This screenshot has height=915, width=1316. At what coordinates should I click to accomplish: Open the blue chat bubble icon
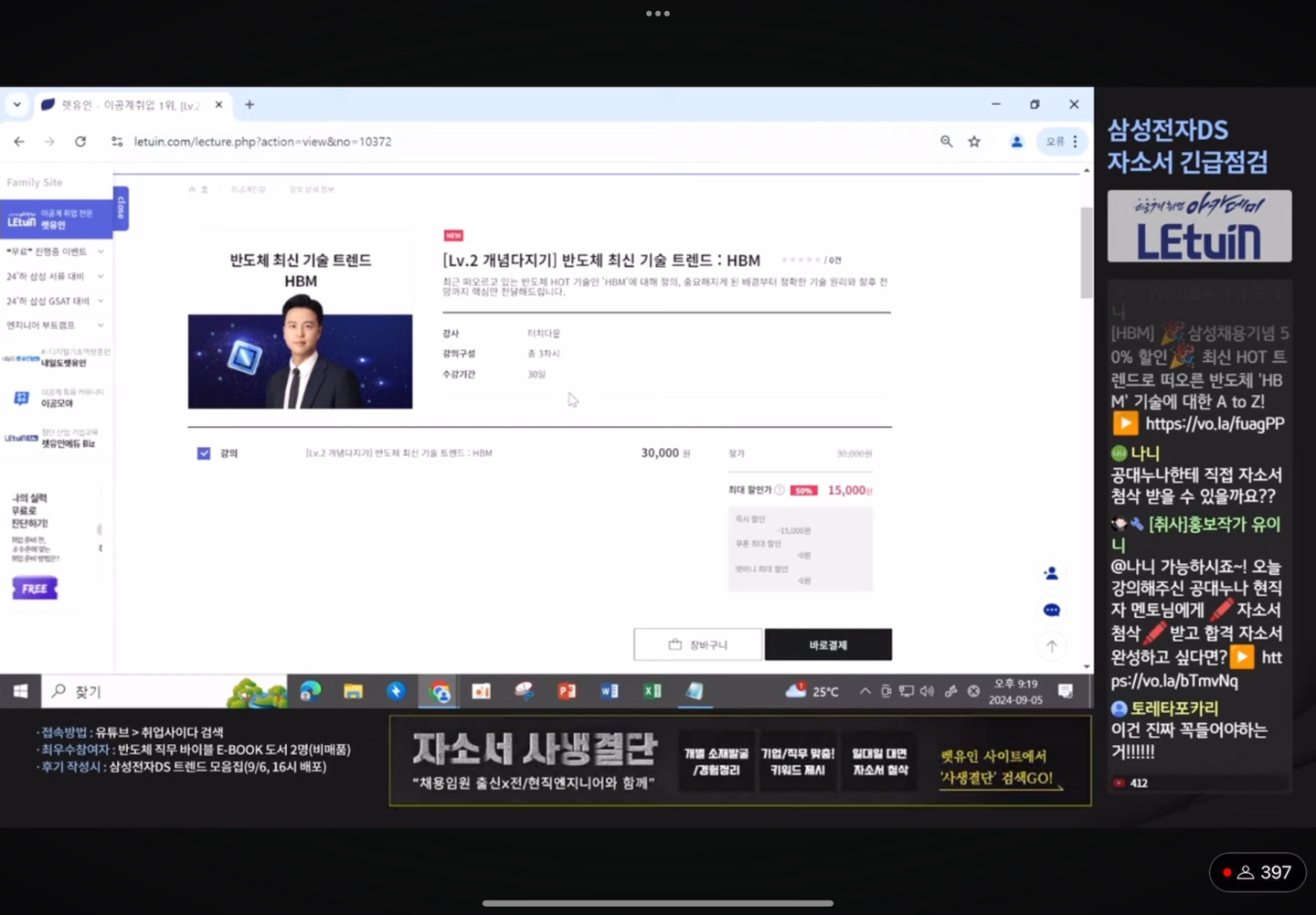click(x=1051, y=610)
